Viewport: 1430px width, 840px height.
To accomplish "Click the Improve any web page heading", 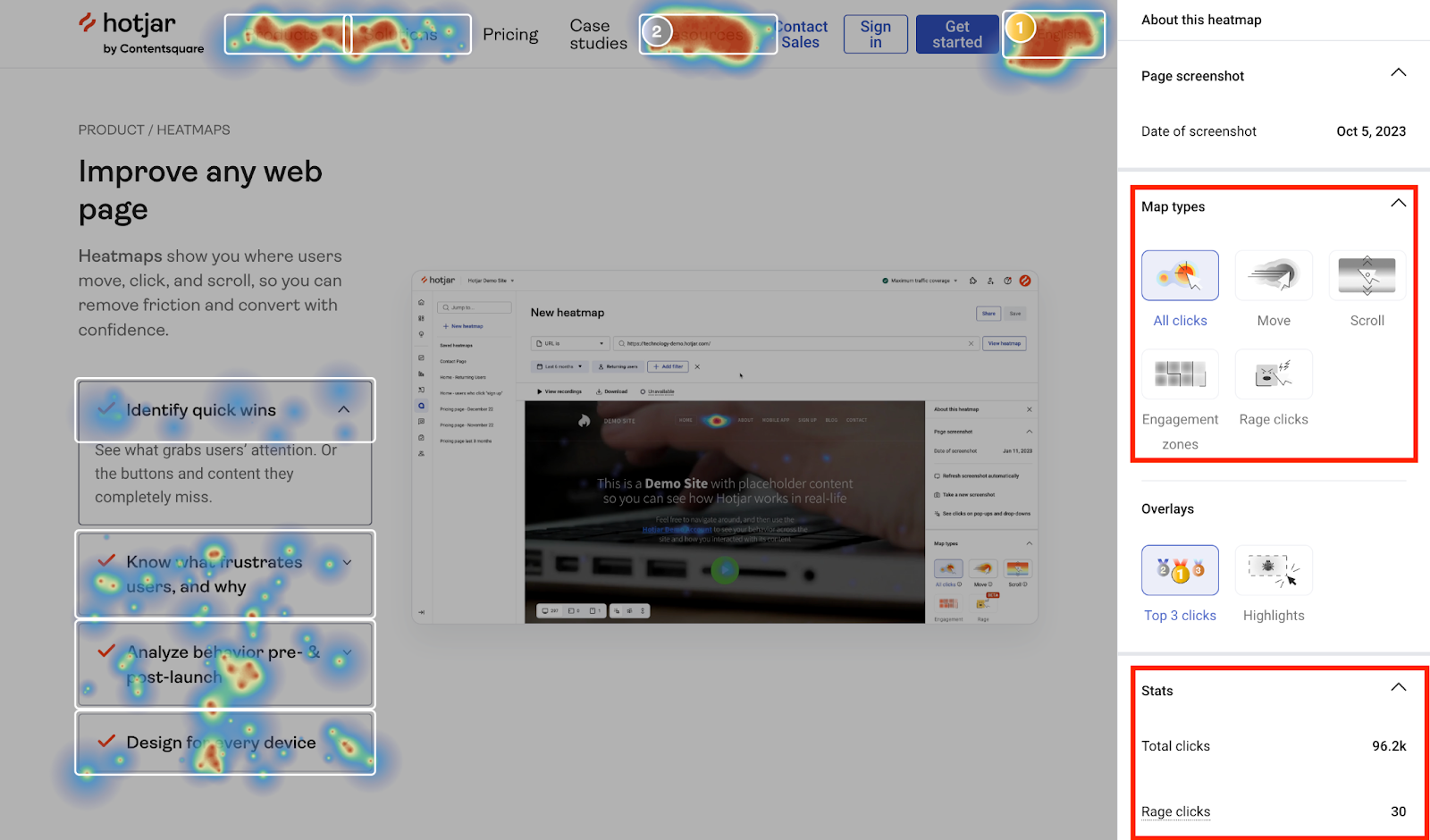I will click(200, 190).
